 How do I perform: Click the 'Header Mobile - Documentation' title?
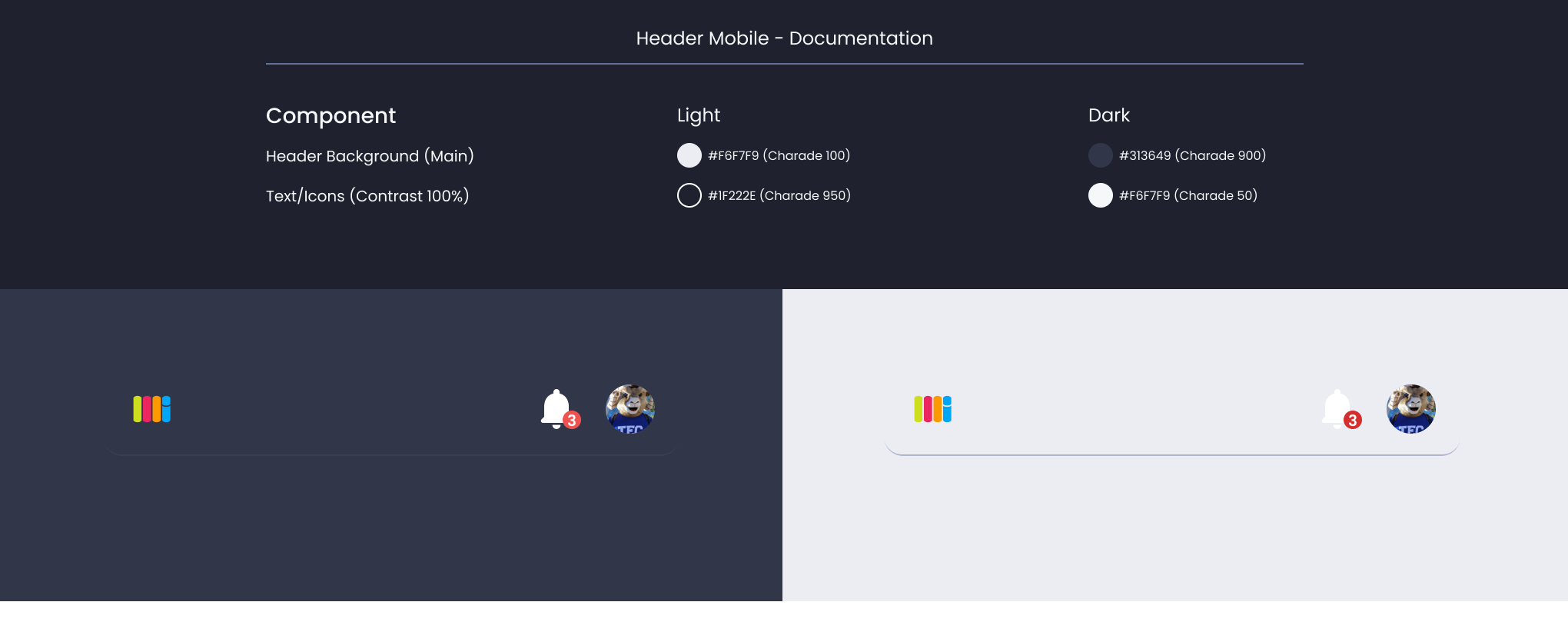tap(785, 38)
